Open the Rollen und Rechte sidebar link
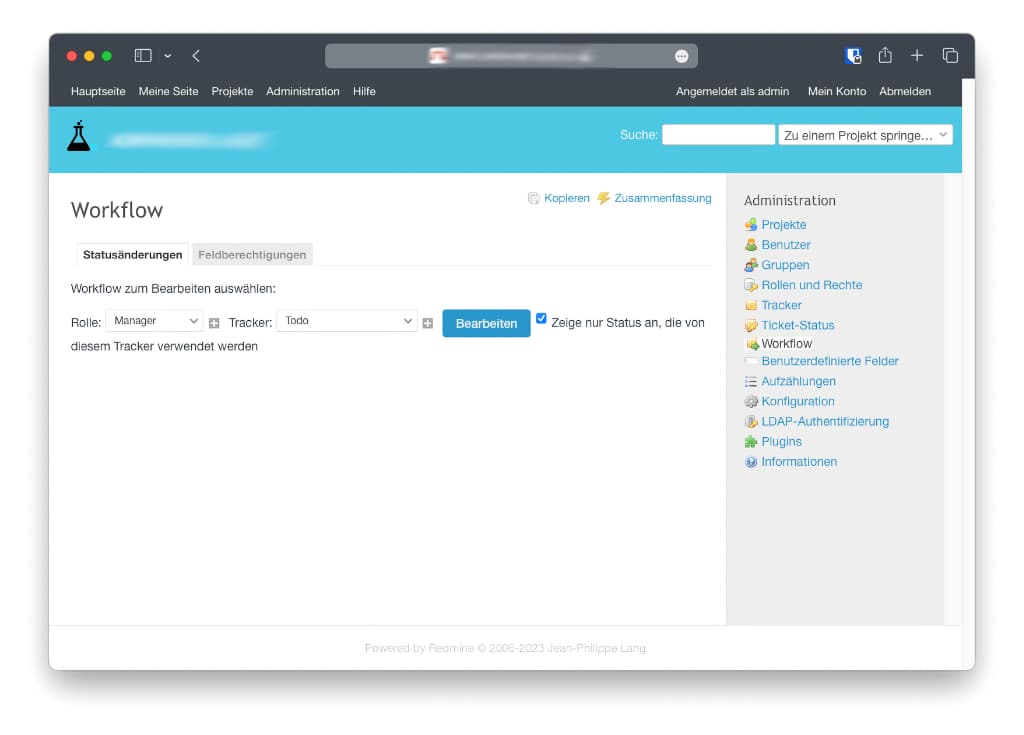 click(811, 285)
